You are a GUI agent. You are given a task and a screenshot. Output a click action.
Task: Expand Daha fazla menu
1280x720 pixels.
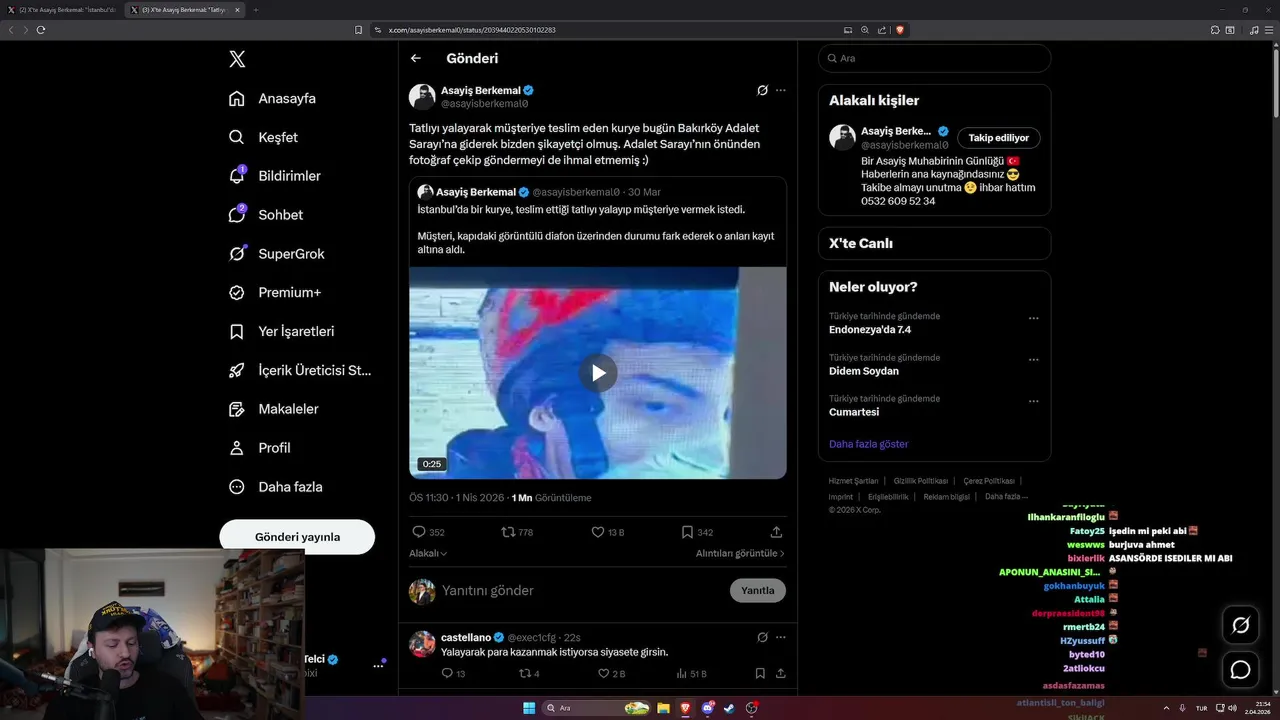tap(276, 487)
